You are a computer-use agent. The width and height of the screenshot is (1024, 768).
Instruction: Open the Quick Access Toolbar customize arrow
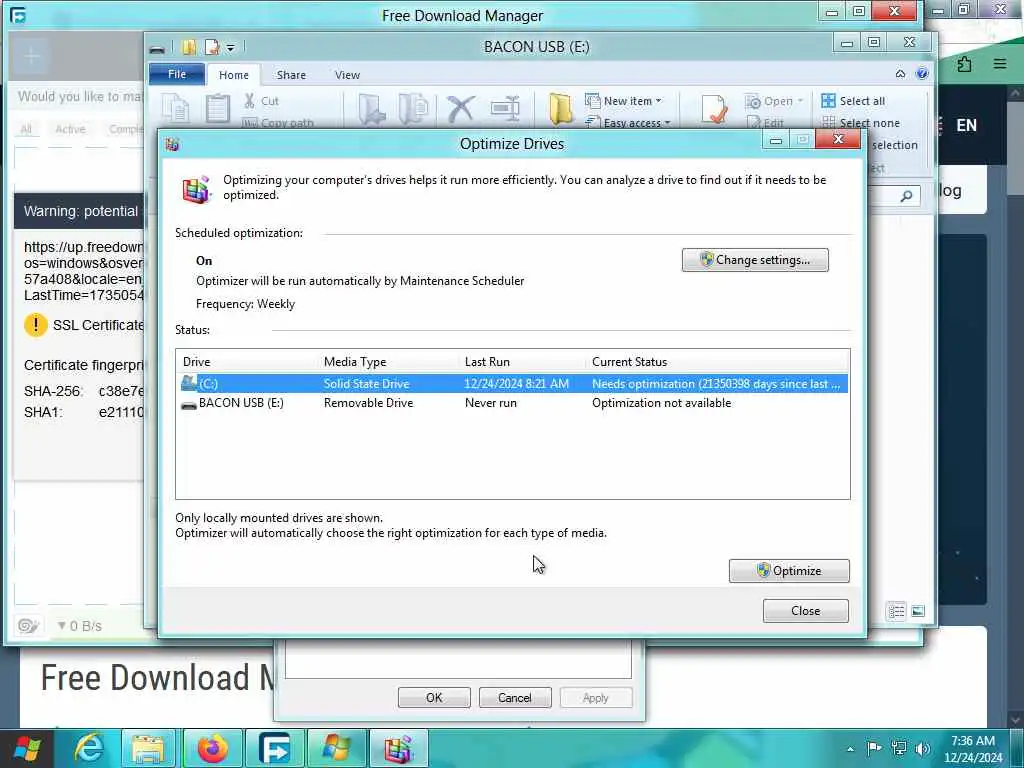[231, 48]
